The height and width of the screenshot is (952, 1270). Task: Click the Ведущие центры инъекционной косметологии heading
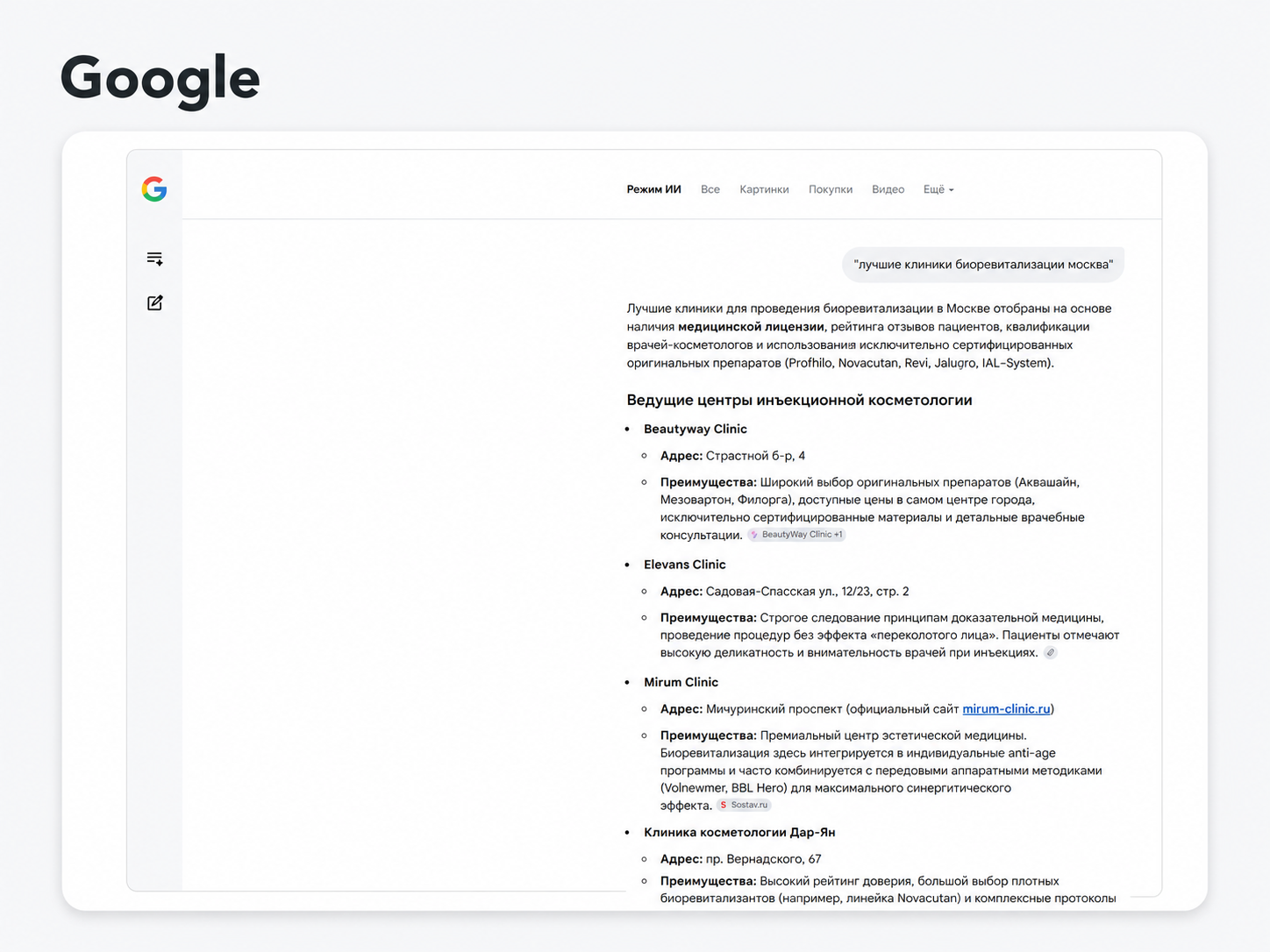tap(799, 401)
